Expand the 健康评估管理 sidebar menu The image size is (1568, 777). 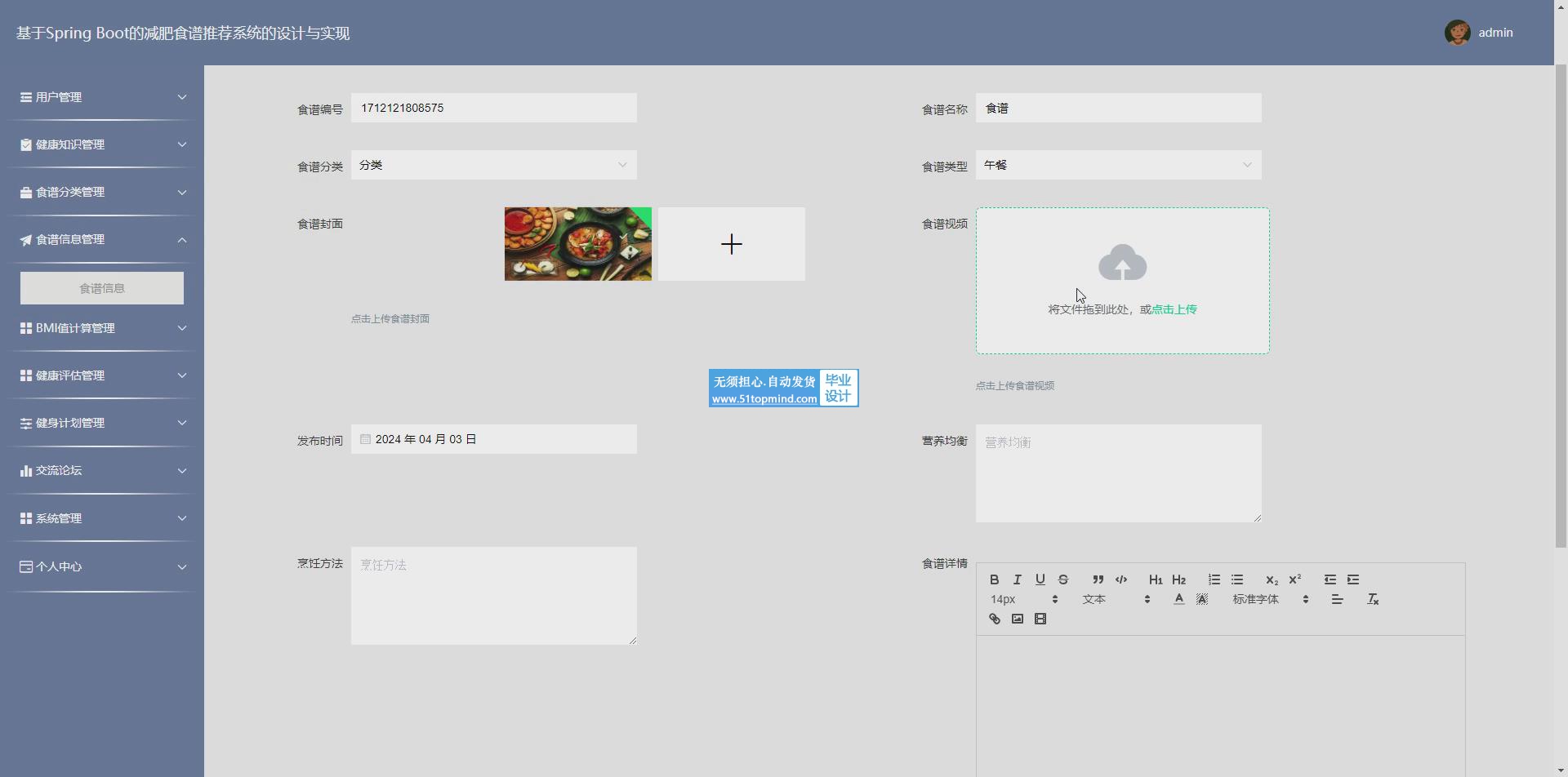(x=102, y=375)
